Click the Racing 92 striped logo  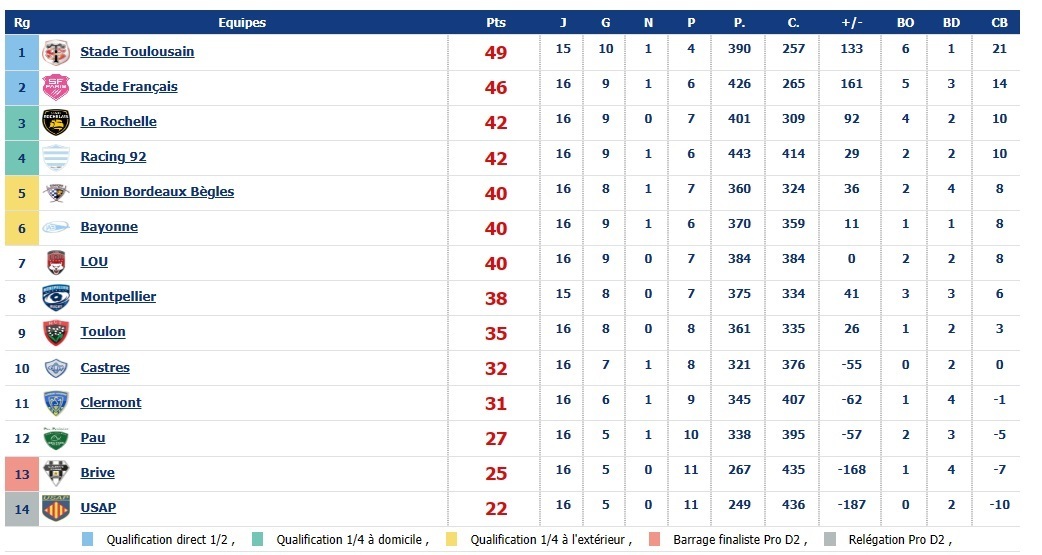[x=55, y=157]
